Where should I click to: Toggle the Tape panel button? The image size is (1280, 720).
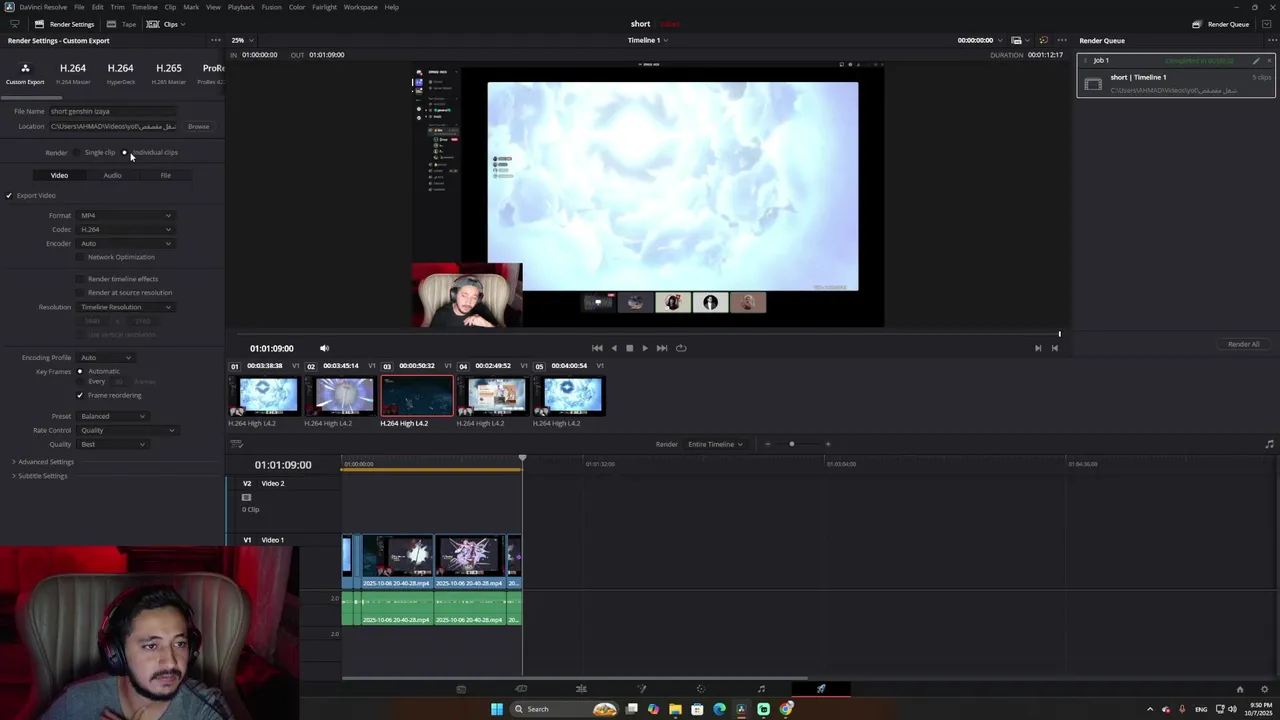pyautogui.click(x=122, y=24)
